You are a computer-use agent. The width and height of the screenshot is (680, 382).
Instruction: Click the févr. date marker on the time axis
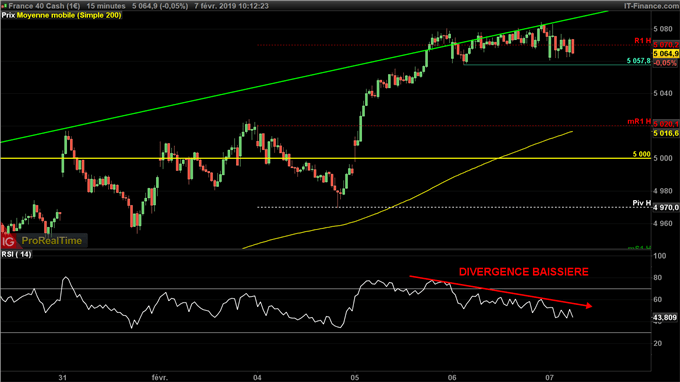(x=160, y=378)
